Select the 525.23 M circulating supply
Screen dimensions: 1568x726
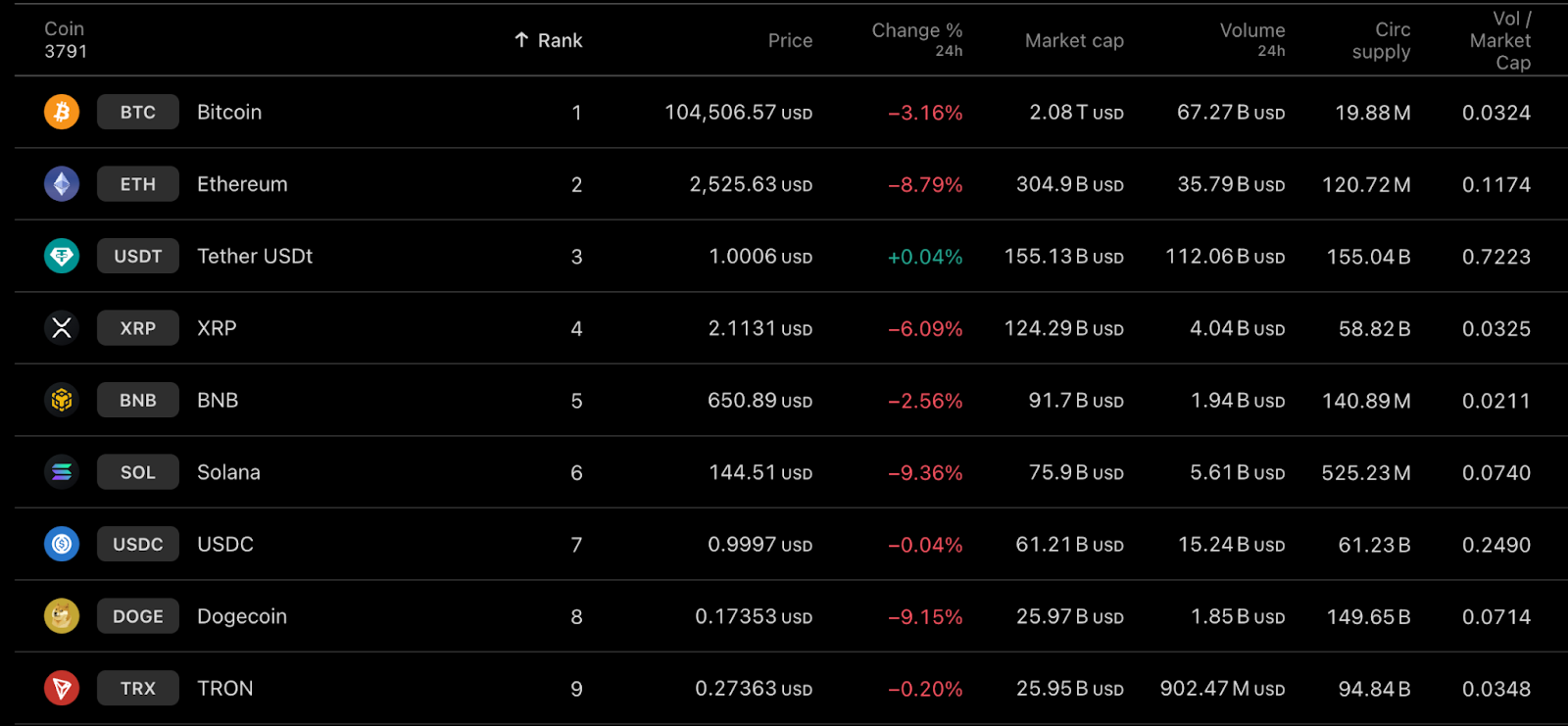[x=1366, y=472]
